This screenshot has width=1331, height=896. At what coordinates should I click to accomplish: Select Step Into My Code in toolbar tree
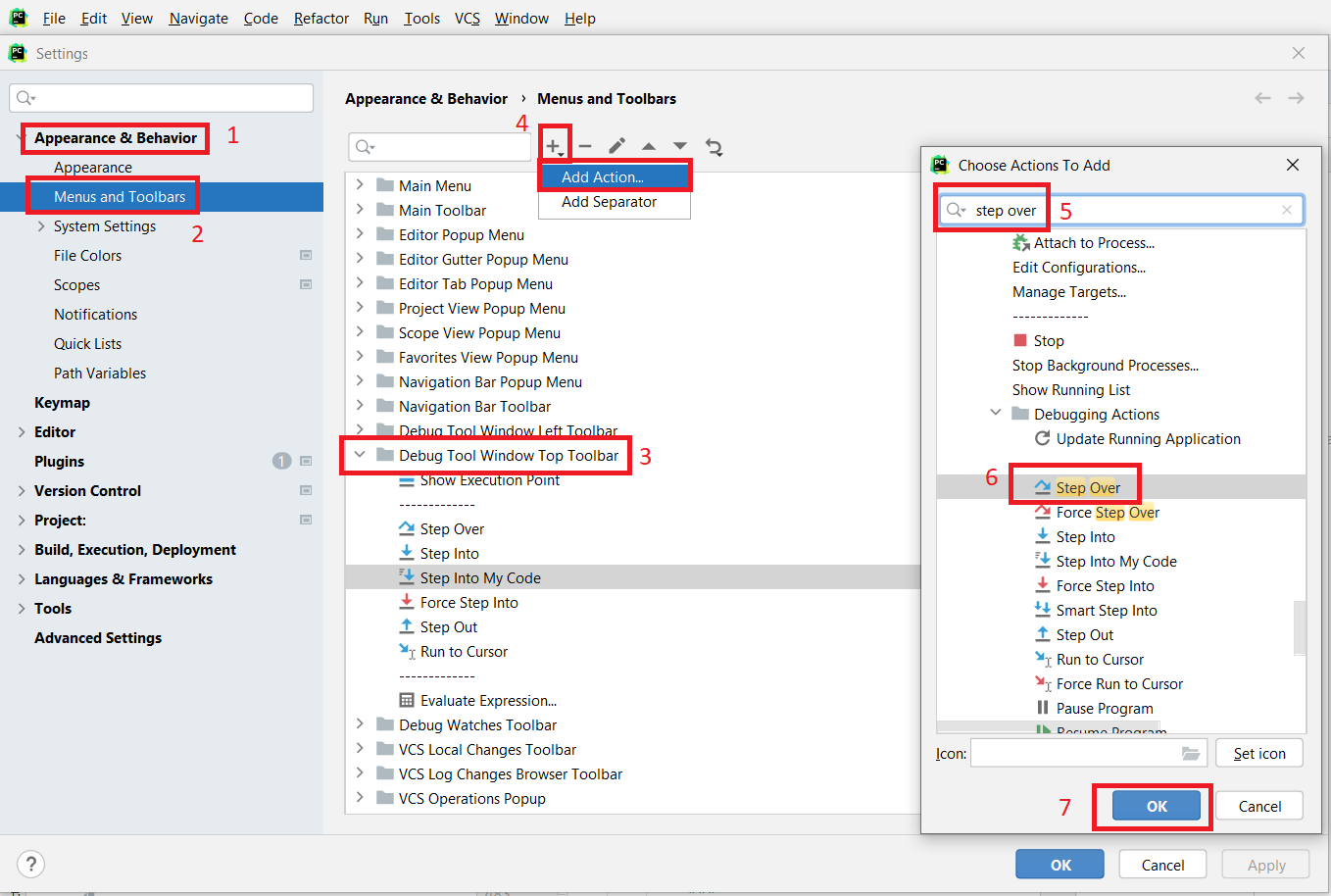pyautogui.click(x=480, y=578)
